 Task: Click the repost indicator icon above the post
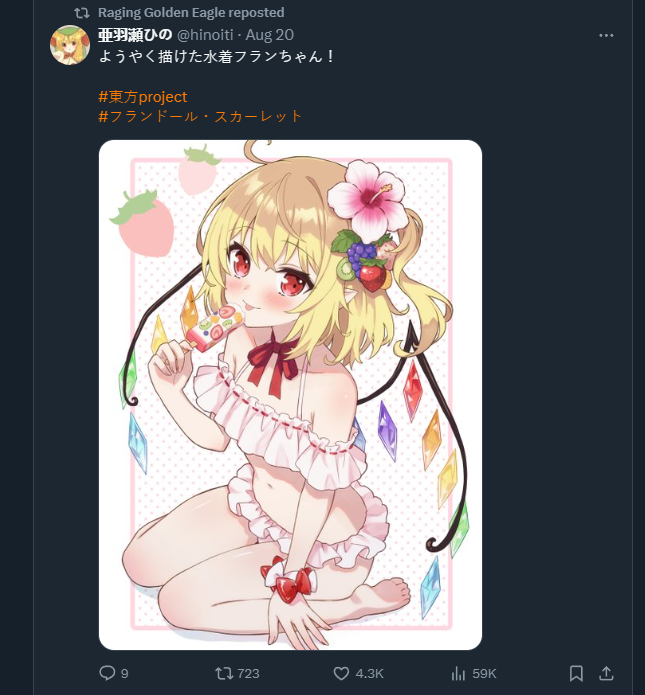tap(82, 13)
